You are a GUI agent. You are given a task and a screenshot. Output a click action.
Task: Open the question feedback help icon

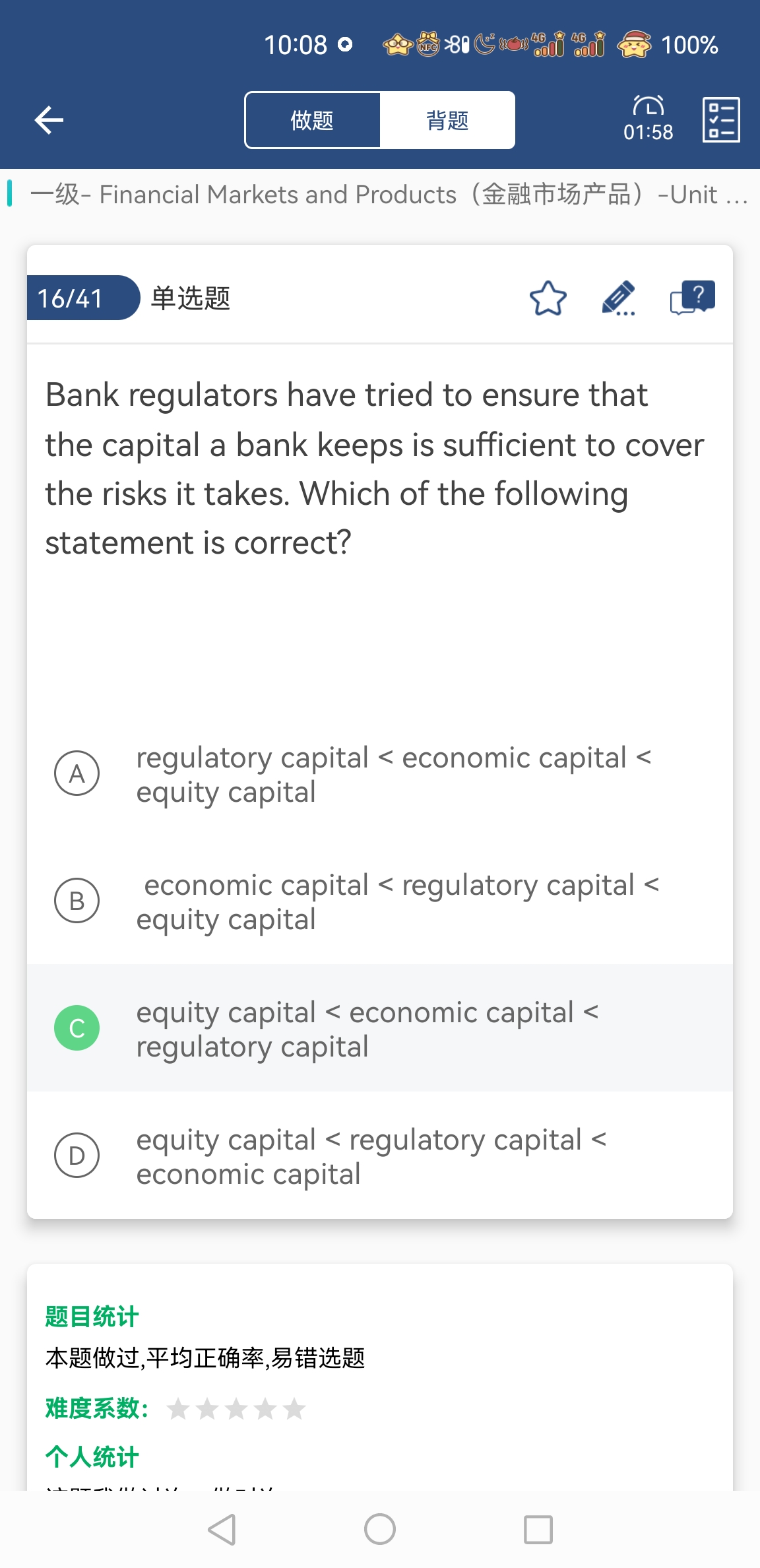click(691, 298)
